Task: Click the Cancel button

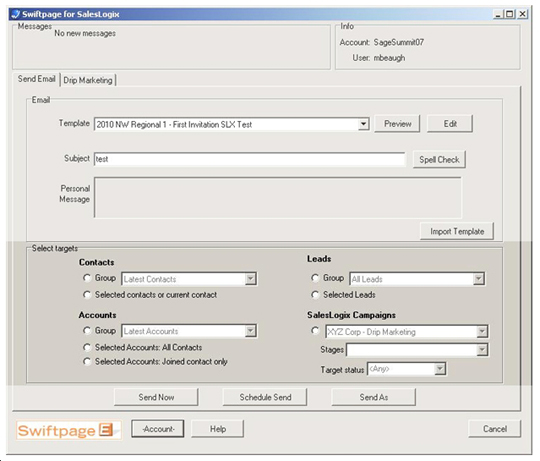Action: 495,429
